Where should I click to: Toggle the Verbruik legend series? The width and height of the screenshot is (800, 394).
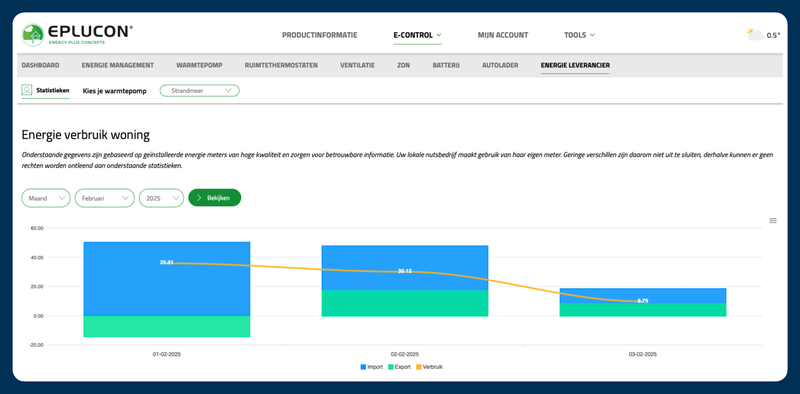(429, 367)
